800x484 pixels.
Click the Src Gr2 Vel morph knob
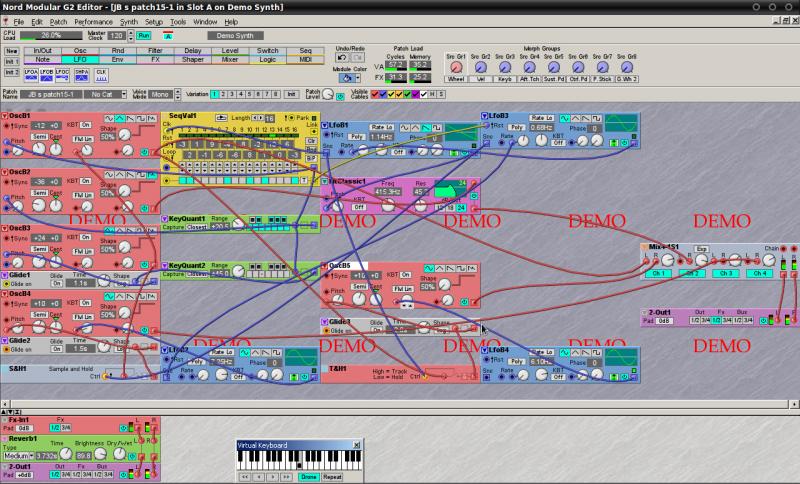[x=481, y=67]
